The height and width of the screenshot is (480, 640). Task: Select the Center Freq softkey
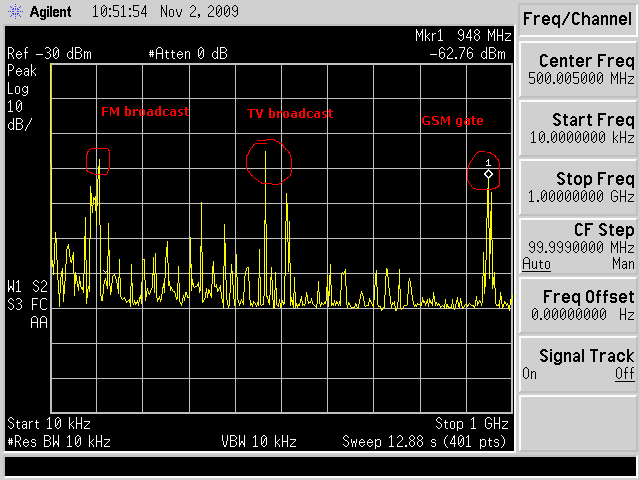(578, 70)
